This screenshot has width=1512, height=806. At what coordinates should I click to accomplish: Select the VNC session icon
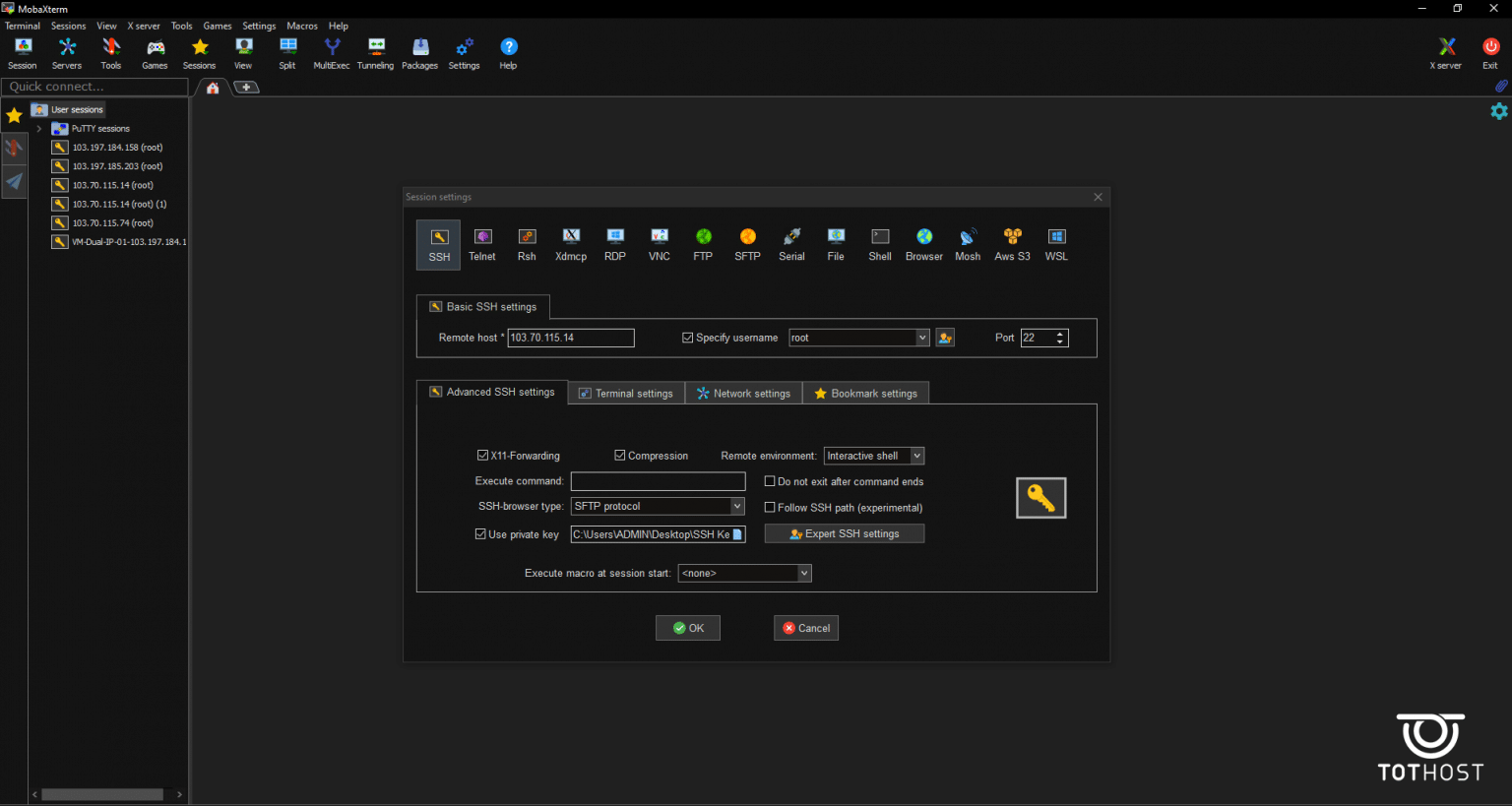660,244
